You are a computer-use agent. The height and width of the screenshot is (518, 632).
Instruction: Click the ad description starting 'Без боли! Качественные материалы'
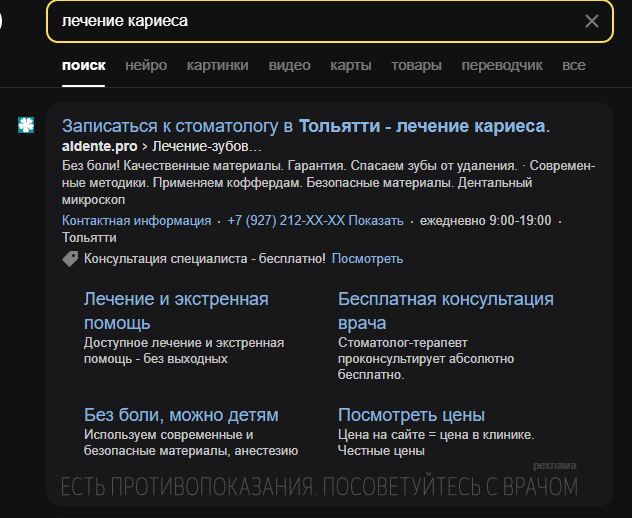click(328, 183)
